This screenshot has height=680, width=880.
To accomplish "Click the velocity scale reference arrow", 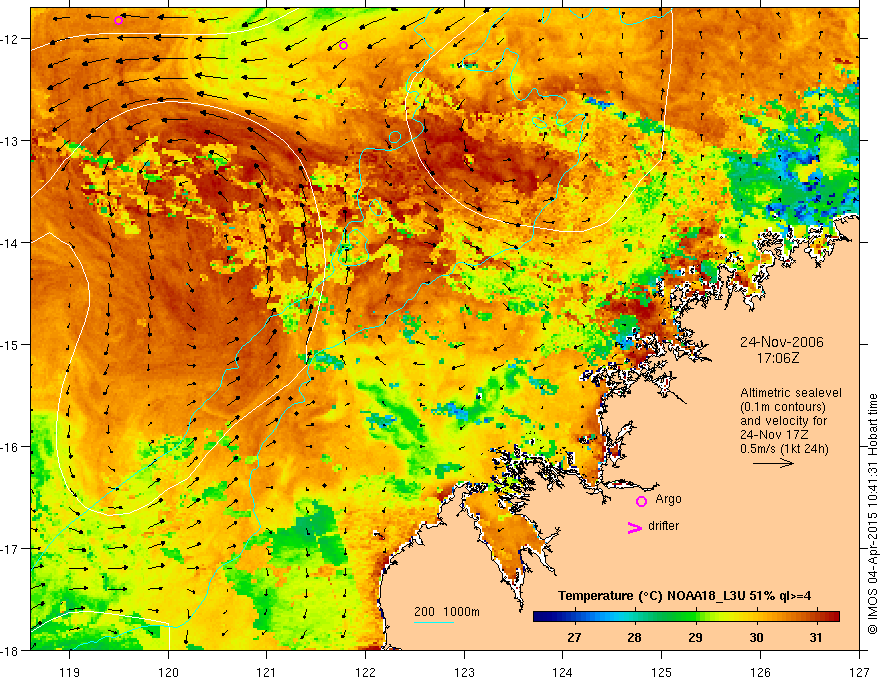I will click(773, 463).
